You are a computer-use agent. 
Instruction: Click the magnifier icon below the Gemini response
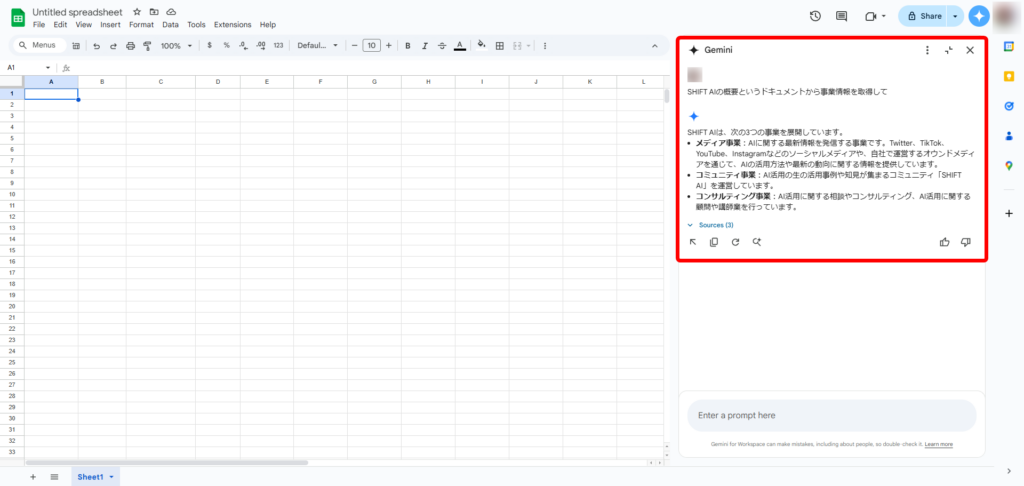tap(757, 242)
